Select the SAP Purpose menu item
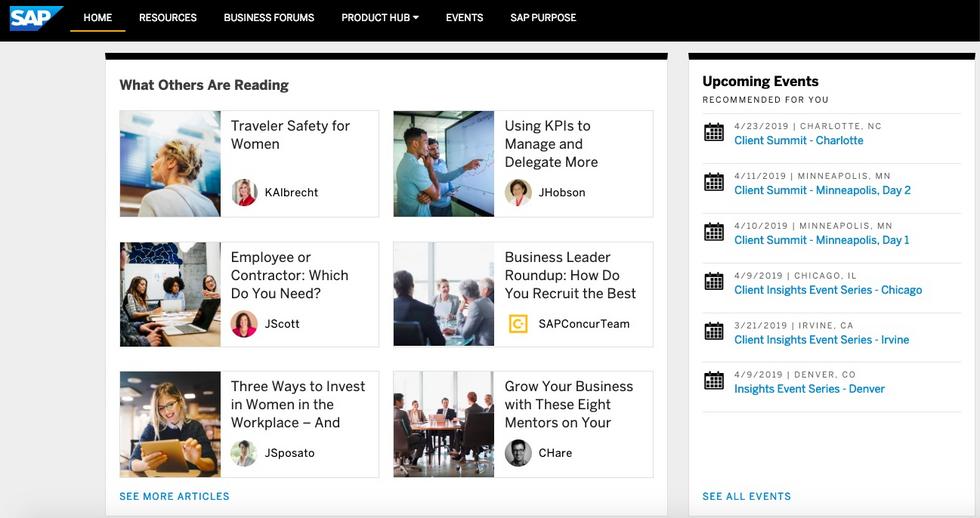Image resolution: width=980 pixels, height=518 pixels. point(543,18)
